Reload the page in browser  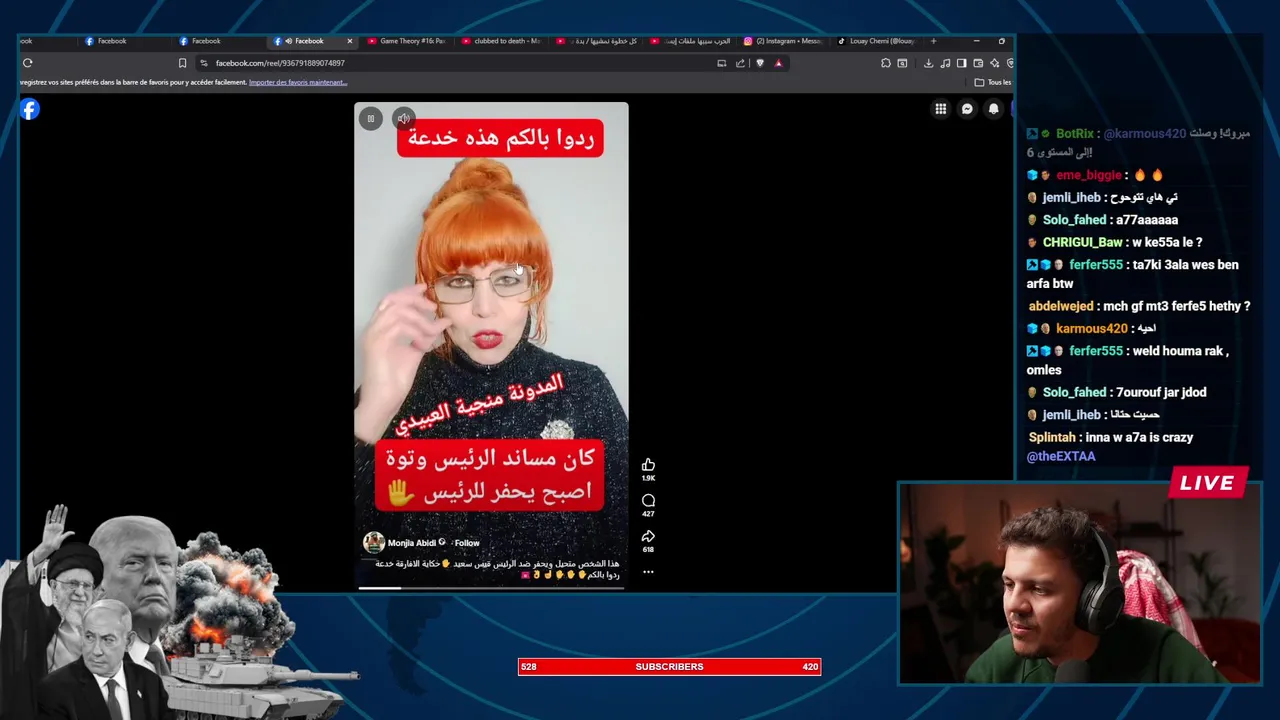pos(27,63)
